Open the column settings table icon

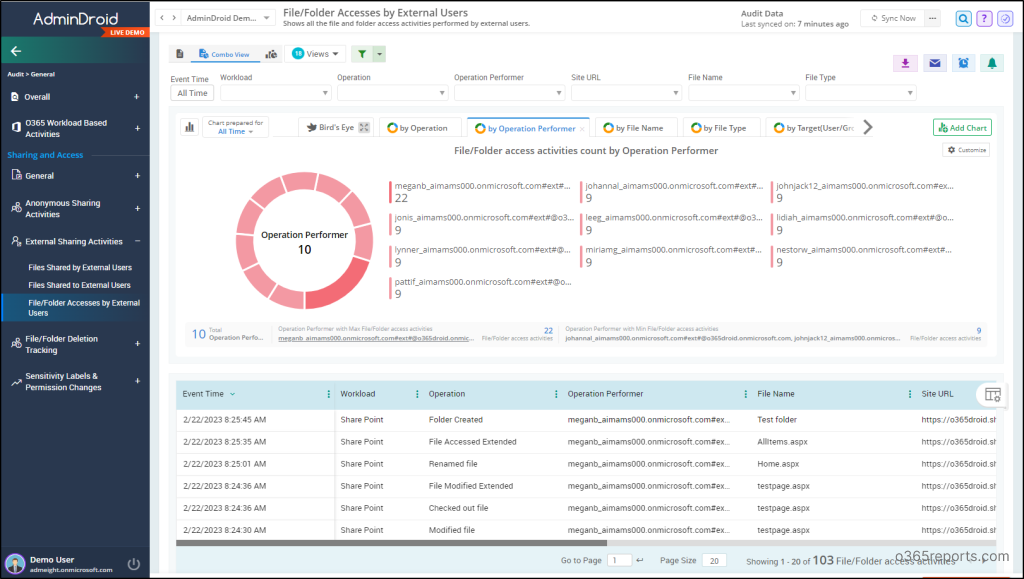point(992,394)
